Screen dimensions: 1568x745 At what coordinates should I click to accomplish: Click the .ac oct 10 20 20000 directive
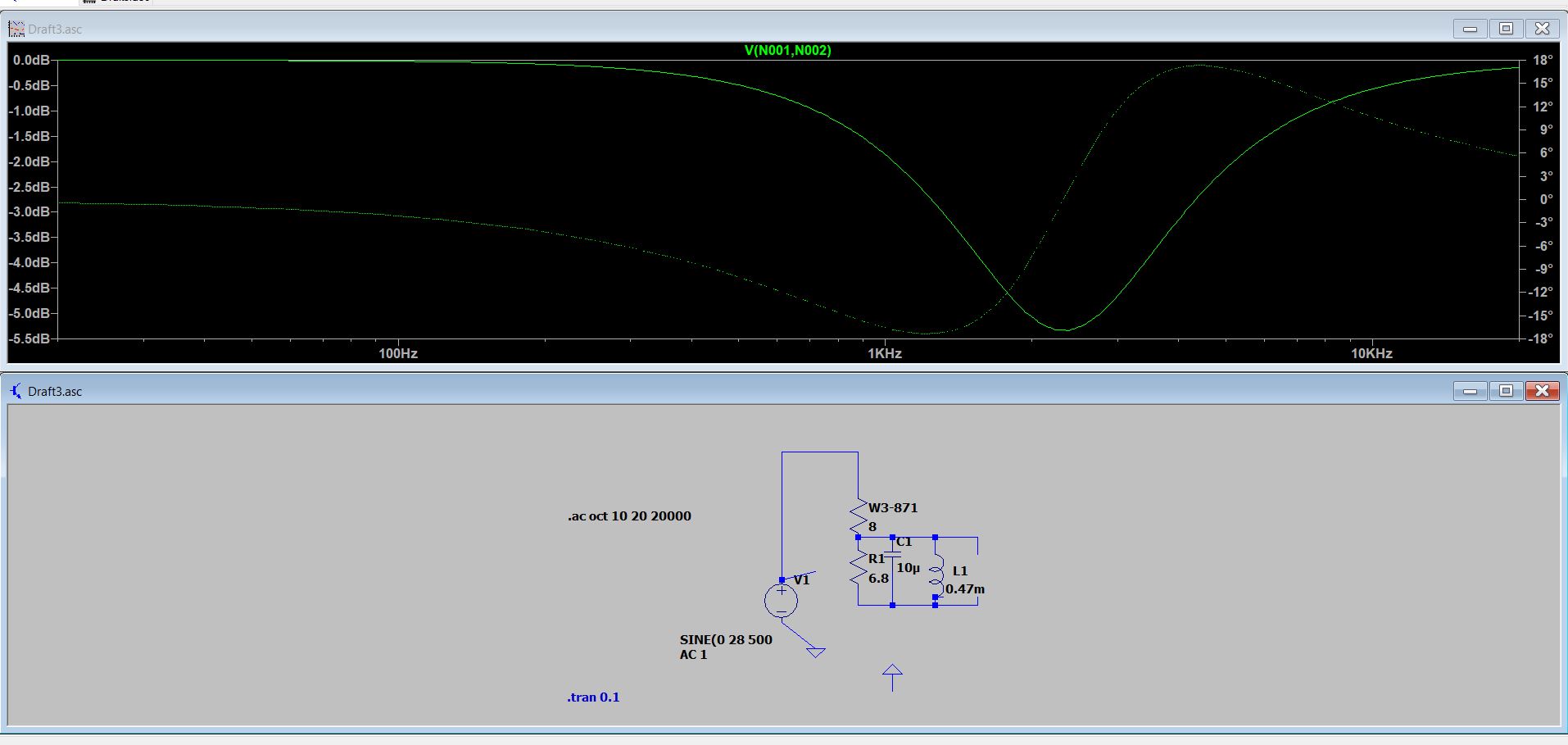tap(629, 516)
